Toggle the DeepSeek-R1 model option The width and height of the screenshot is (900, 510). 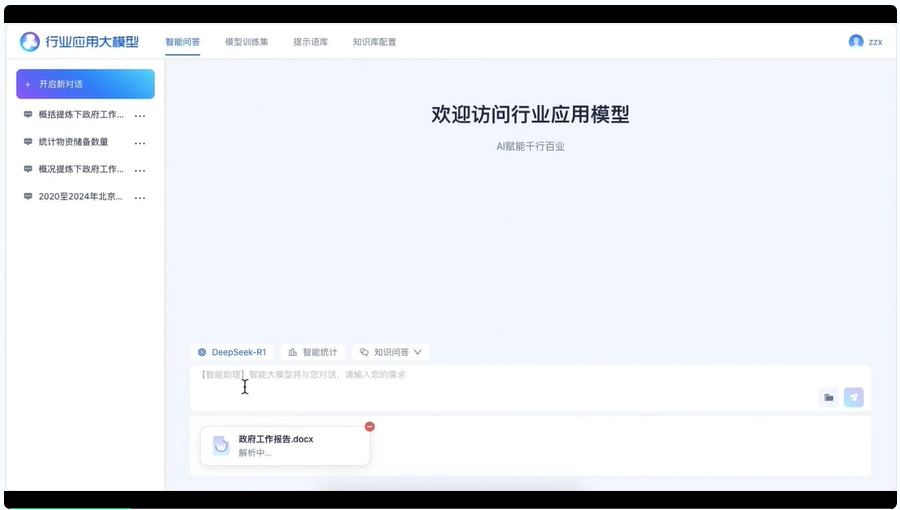pos(232,352)
